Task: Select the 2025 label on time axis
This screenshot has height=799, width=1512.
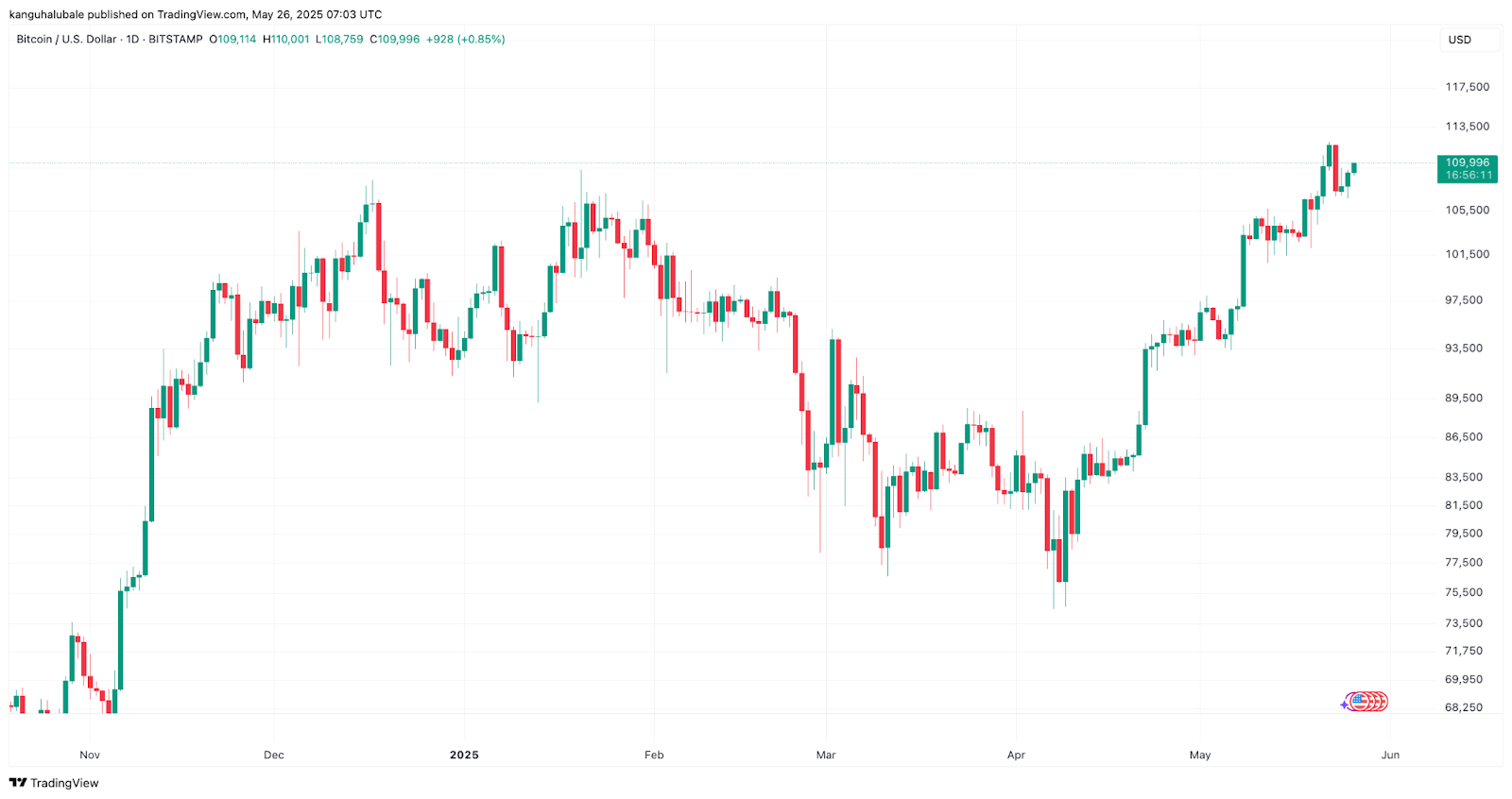Action: 464,755
